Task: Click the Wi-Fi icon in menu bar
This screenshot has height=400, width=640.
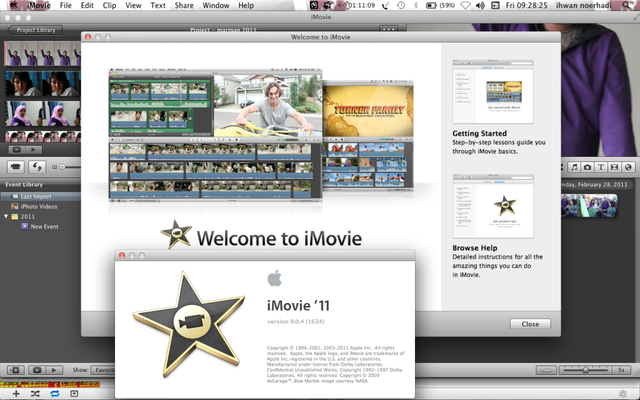Action: pyautogui.click(x=465, y=5)
